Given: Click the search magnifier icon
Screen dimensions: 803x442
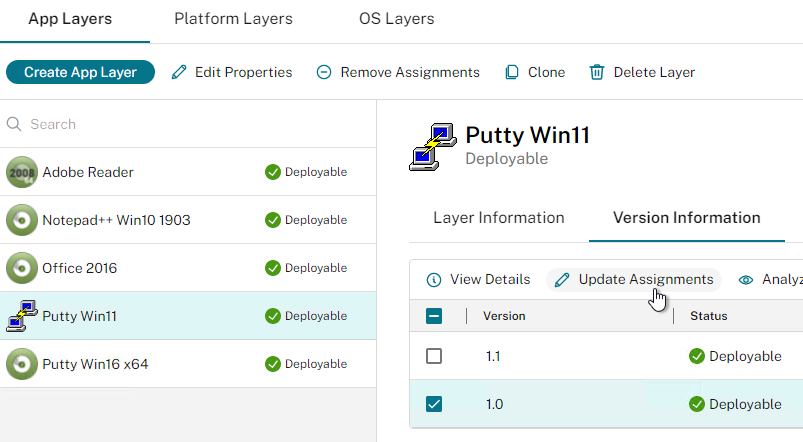Looking at the screenshot, I should click(x=14, y=124).
